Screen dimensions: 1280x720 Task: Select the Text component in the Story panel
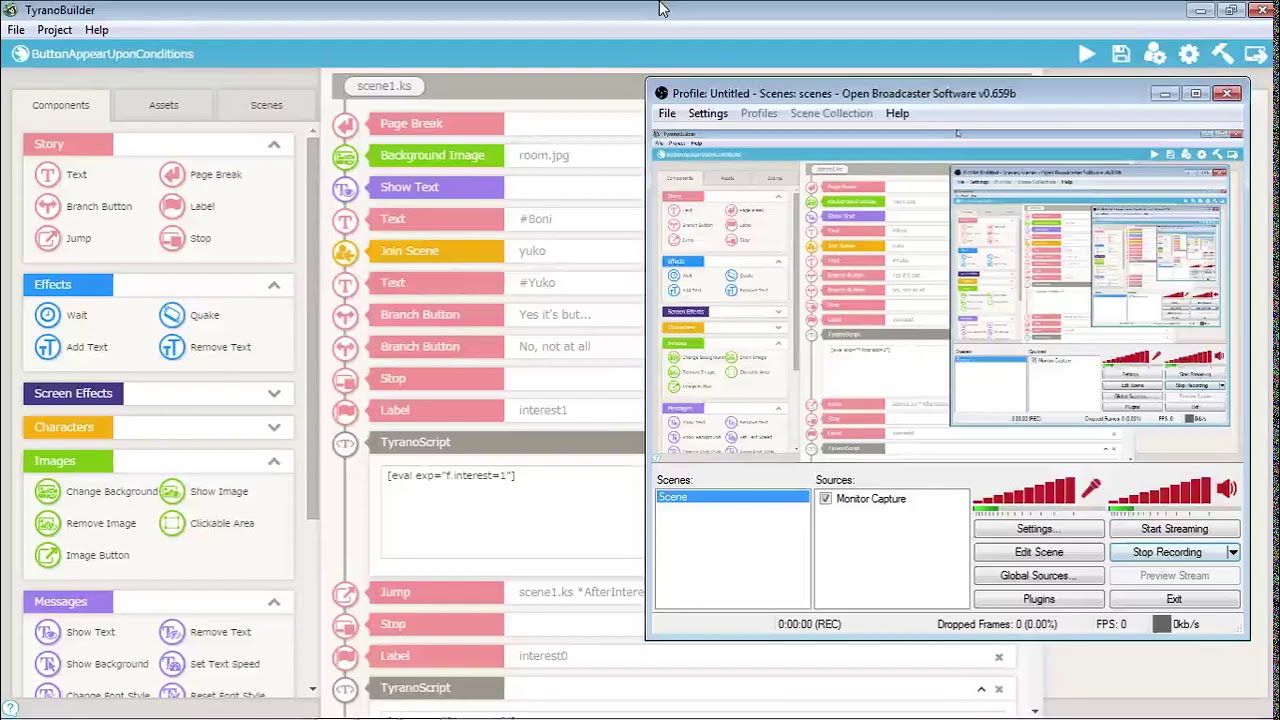click(61, 175)
